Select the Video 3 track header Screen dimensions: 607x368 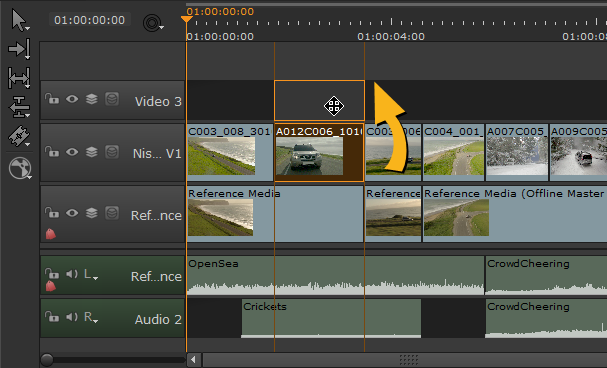pyautogui.click(x=112, y=100)
